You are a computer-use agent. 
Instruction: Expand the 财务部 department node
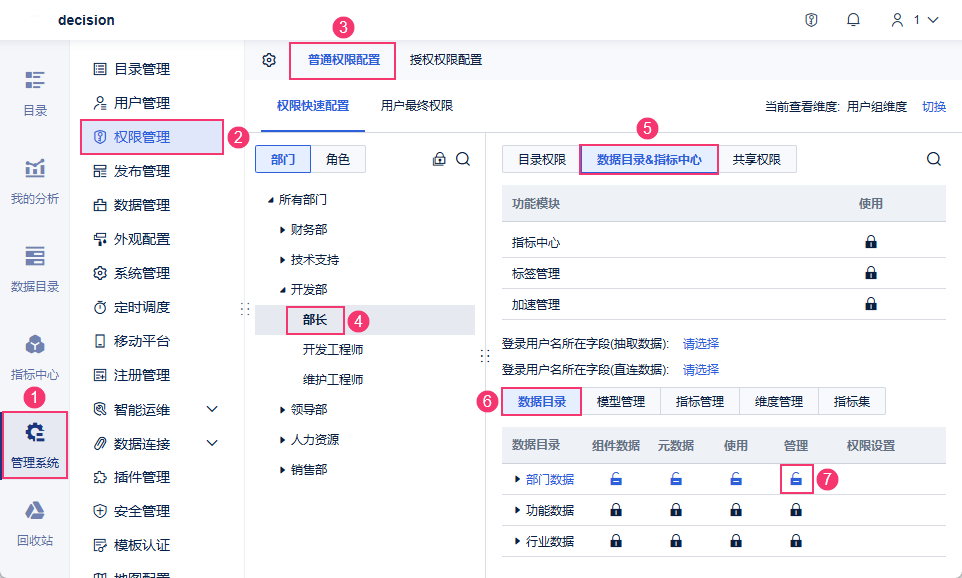(283, 230)
